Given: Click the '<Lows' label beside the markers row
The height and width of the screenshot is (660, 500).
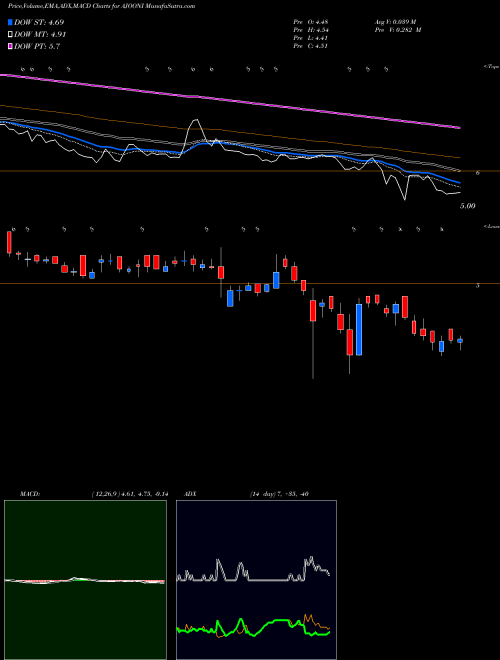Looking at the screenshot, I should point(491,226).
